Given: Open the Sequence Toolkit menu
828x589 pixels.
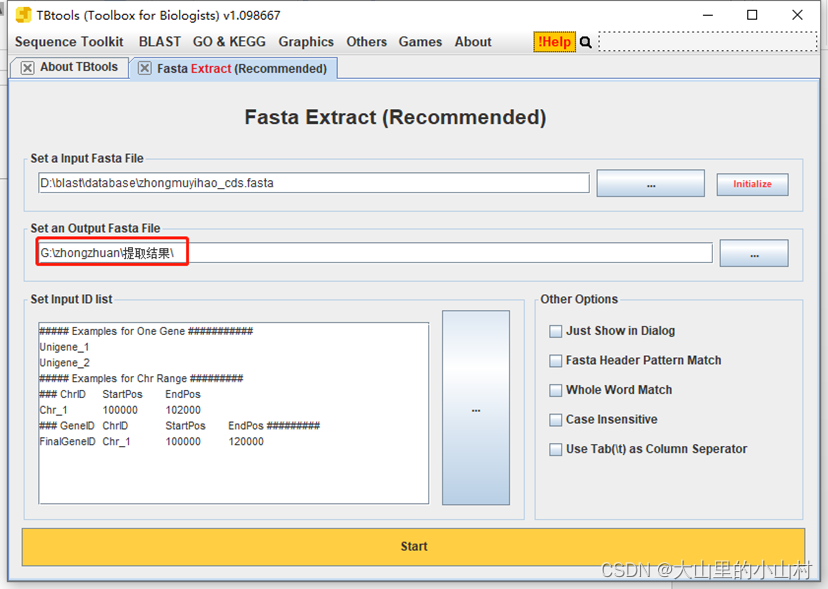Looking at the screenshot, I should pyautogui.click(x=69, y=42).
